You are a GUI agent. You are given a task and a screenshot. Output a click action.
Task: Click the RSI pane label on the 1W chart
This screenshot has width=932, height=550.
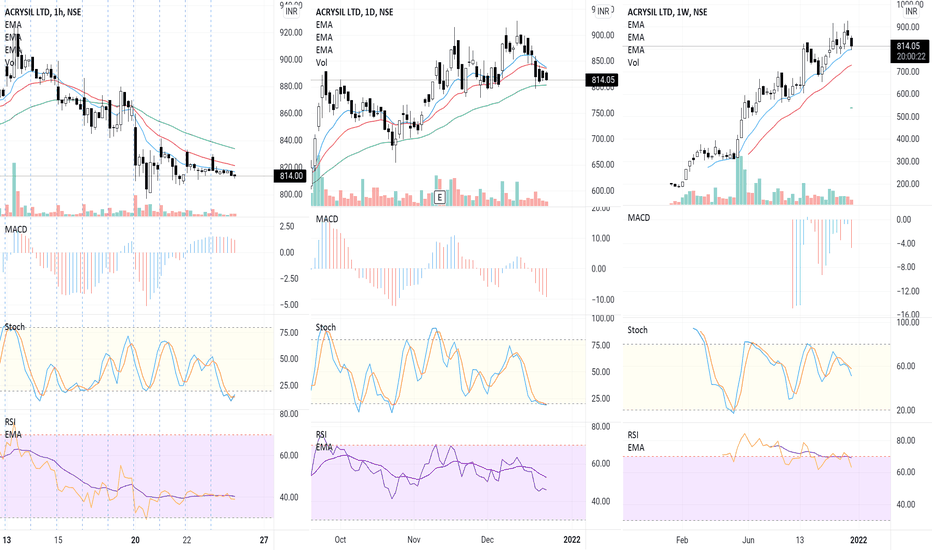coord(633,435)
